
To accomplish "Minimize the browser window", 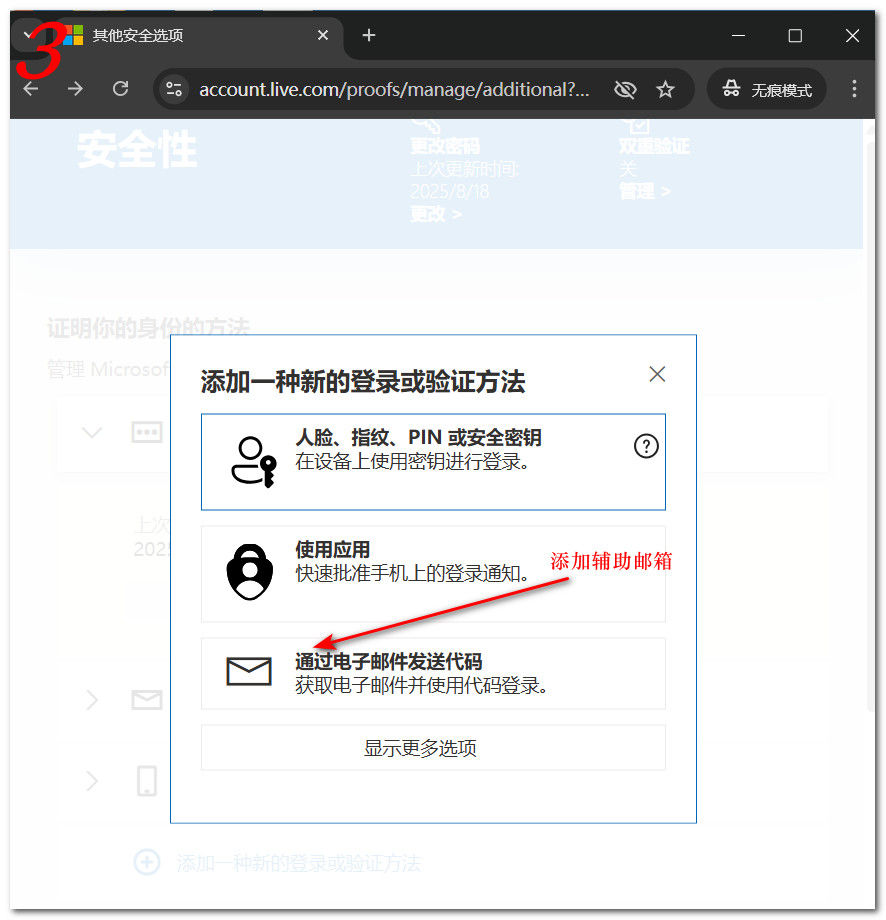I will (x=738, y=36).
